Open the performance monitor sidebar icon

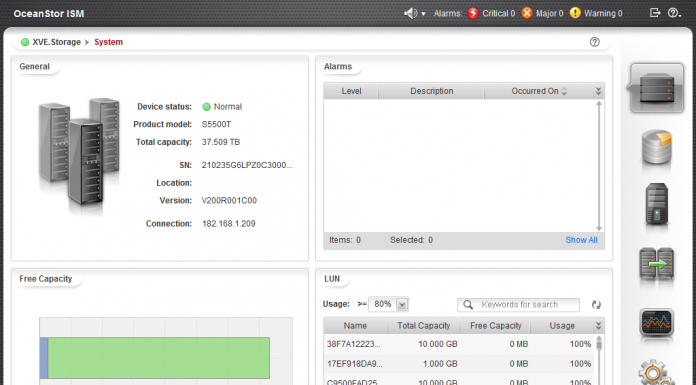(656, 322)
